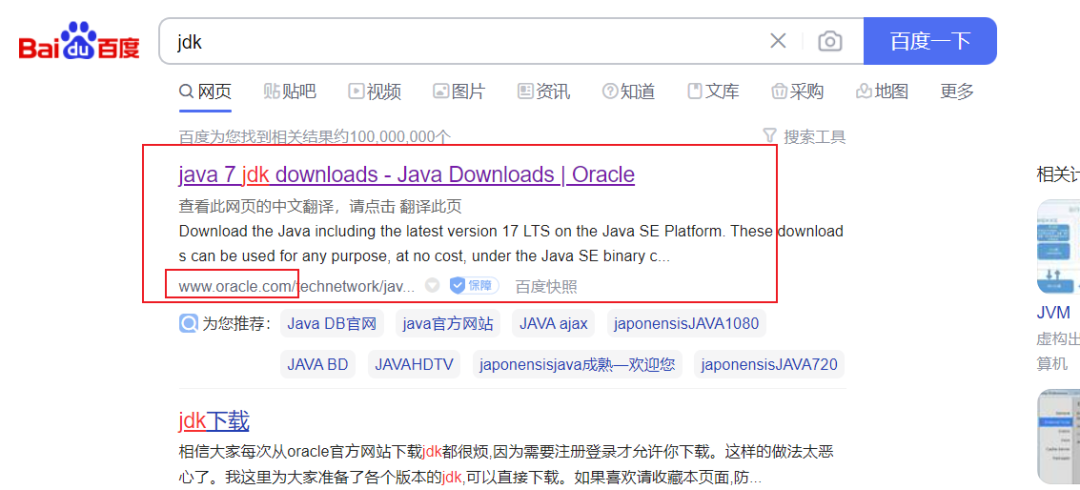Click the 百度一下 search button

click(930, 41)
